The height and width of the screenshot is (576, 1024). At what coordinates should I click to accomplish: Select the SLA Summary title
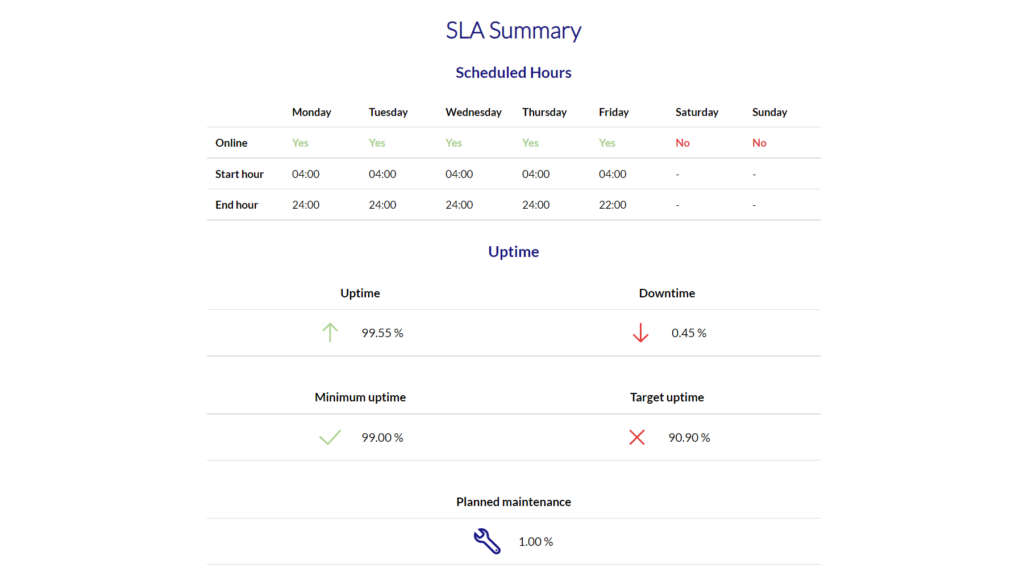[x=513, y=30]
